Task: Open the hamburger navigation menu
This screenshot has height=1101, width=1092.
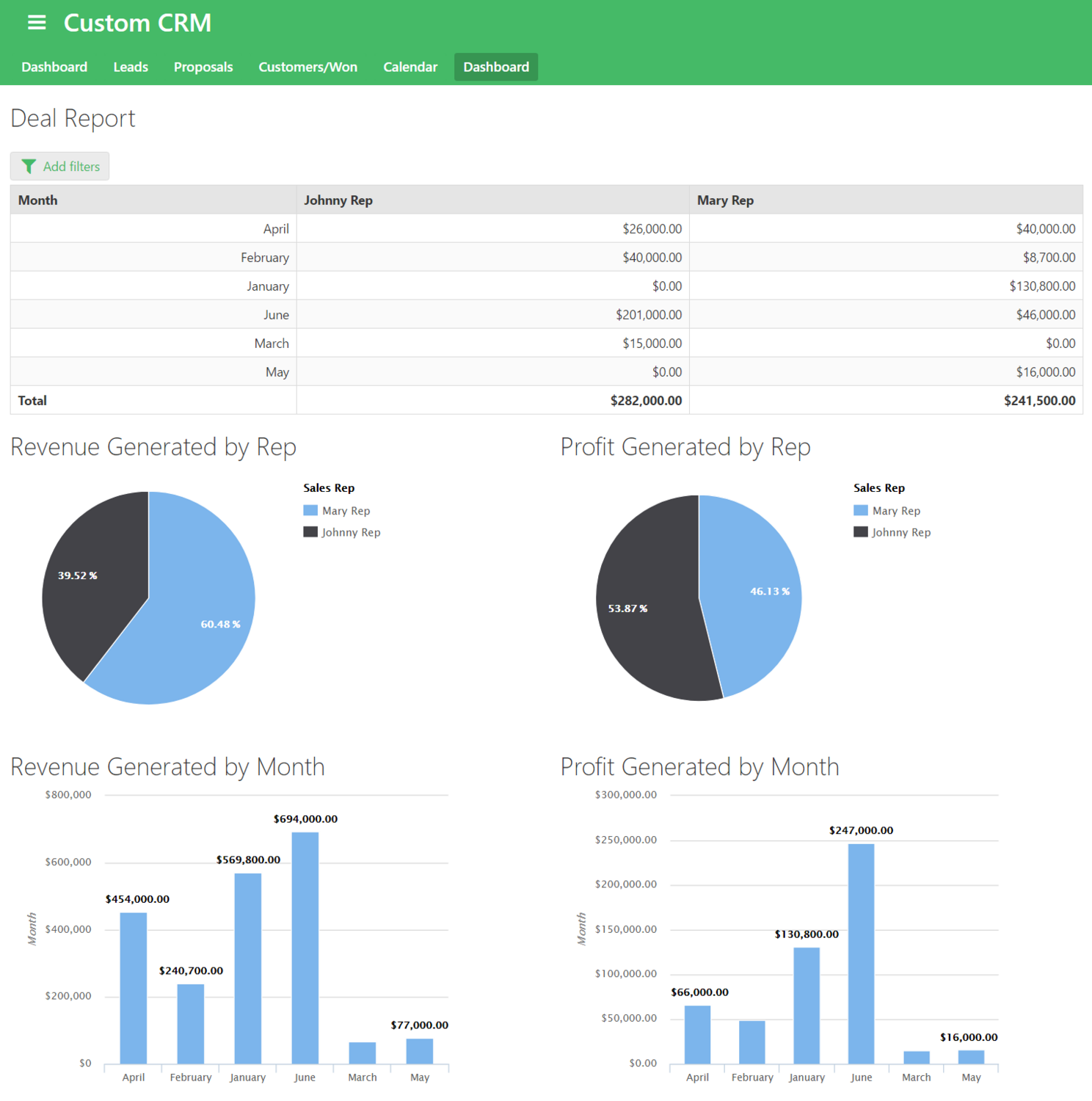Action: tap(36, 23)
